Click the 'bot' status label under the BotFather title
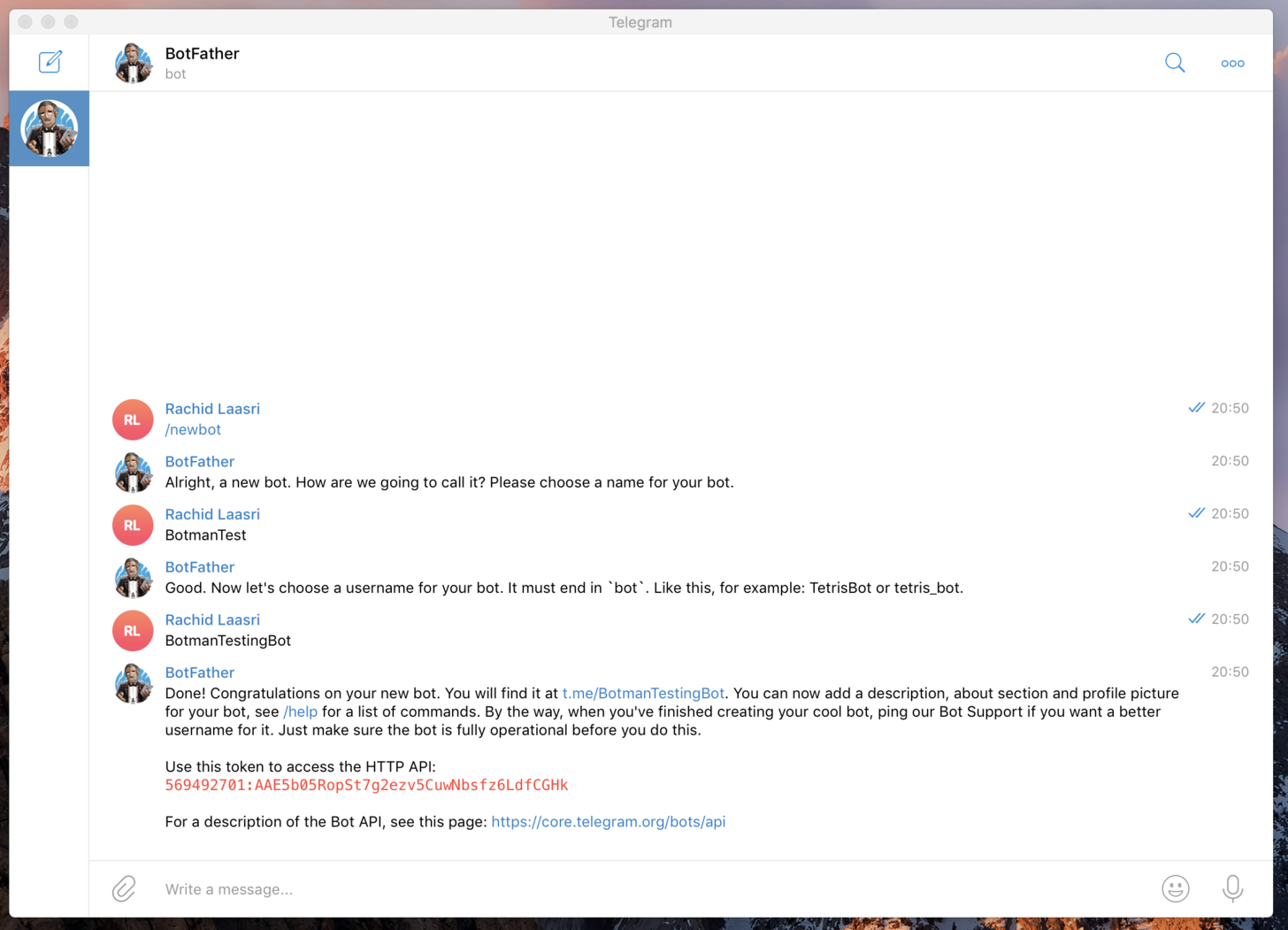 [175, 74]
